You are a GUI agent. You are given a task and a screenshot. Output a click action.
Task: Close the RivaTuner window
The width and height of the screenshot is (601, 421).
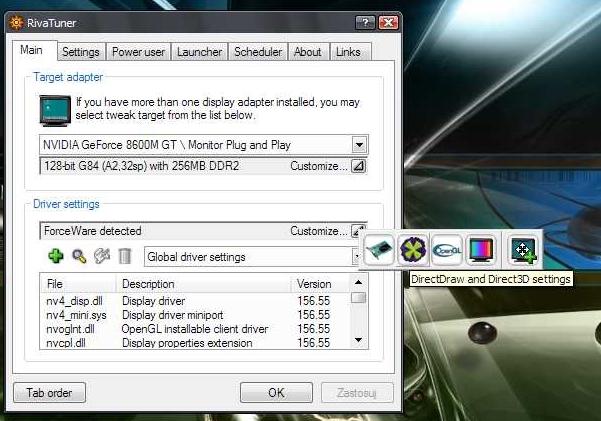388,23
